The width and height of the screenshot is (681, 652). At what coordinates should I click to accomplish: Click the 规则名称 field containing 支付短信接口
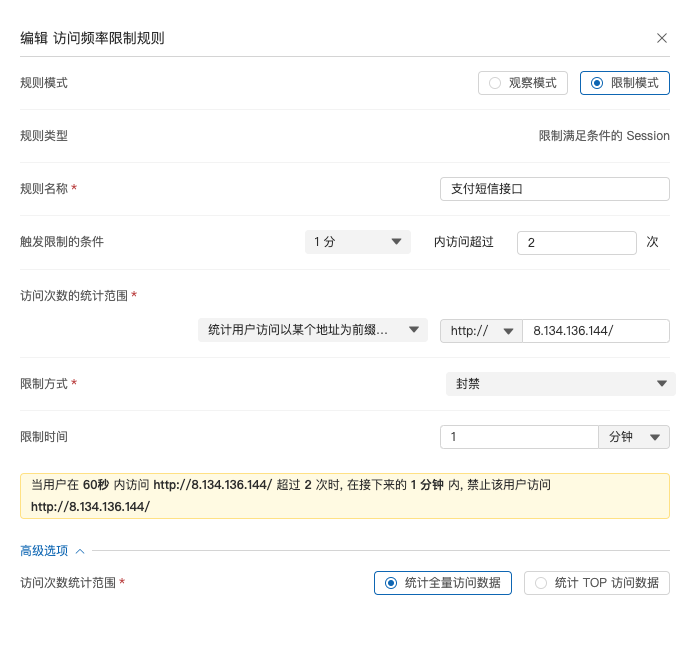554,189
